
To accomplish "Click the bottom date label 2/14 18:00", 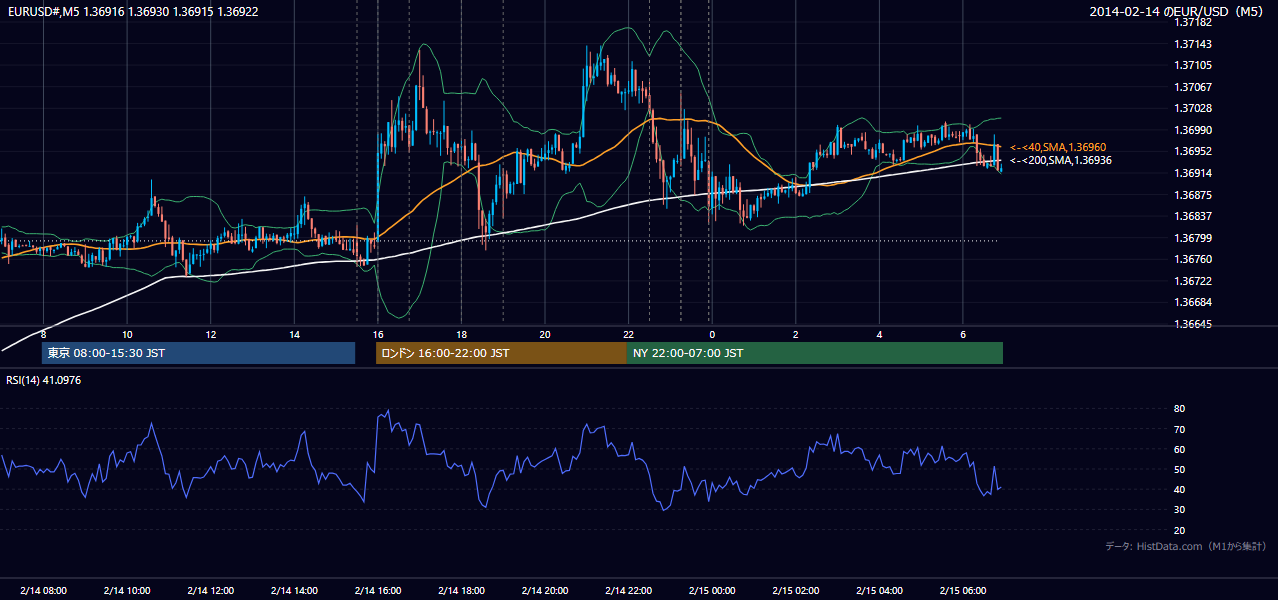I will pyautogui.click(x=461, y=591).
